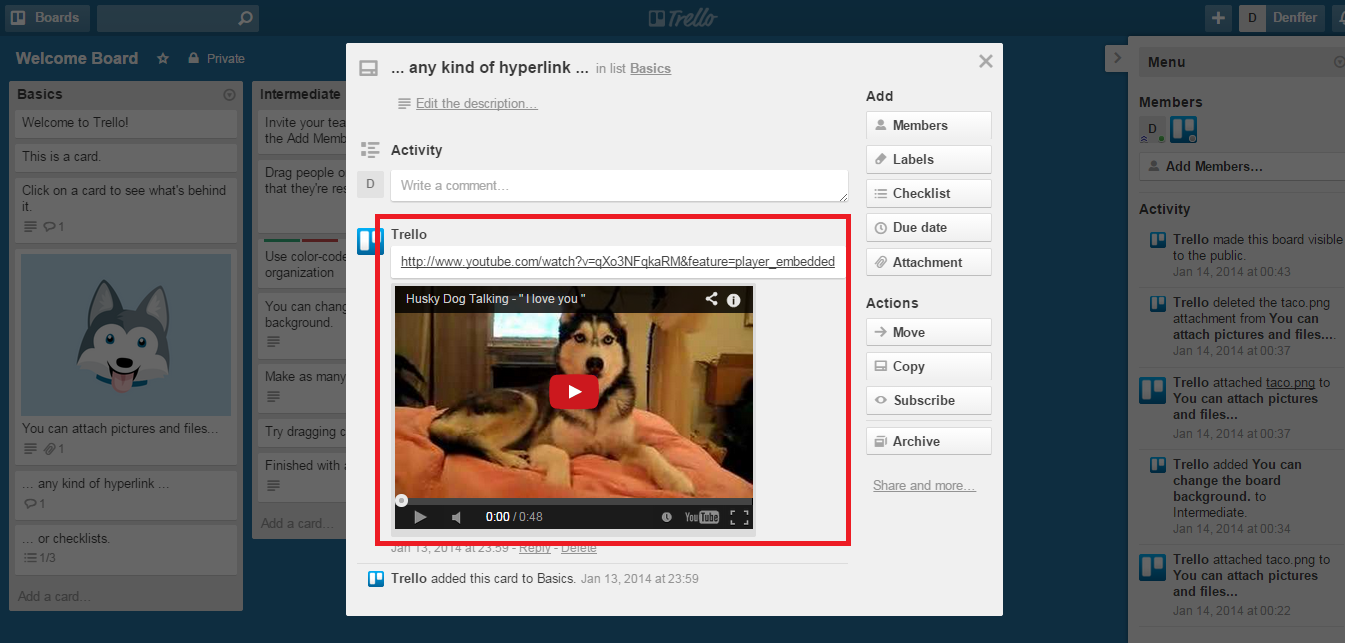Open the card 'This is a card.'
This screenshot has width=1345, height=643.
[x=126, y=157]
